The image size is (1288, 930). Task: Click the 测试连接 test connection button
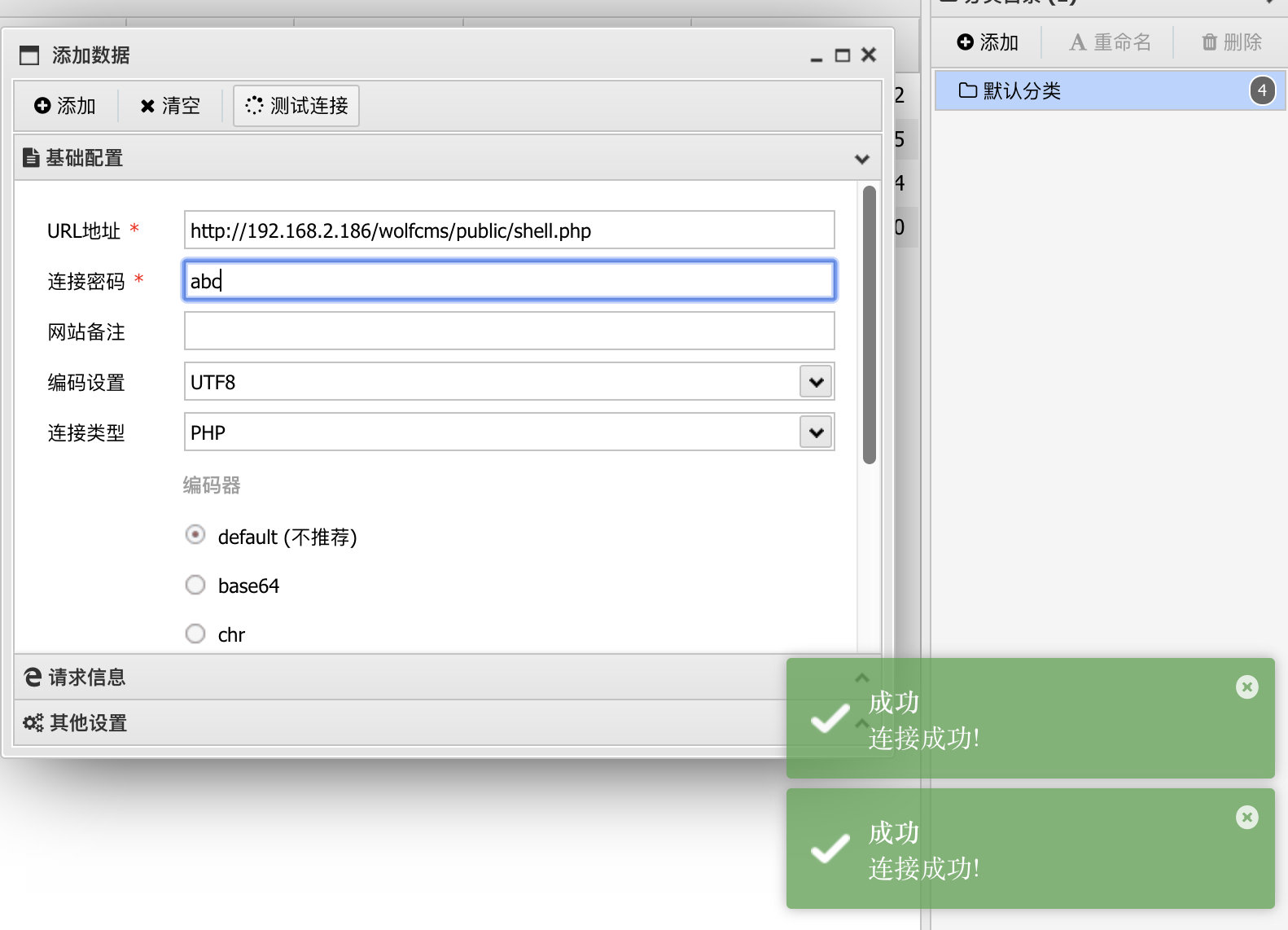296,106
